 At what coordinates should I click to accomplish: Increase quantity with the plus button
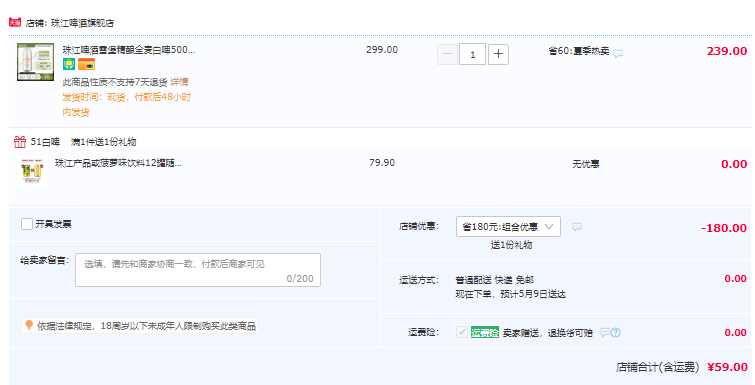(x=498, y=54)
